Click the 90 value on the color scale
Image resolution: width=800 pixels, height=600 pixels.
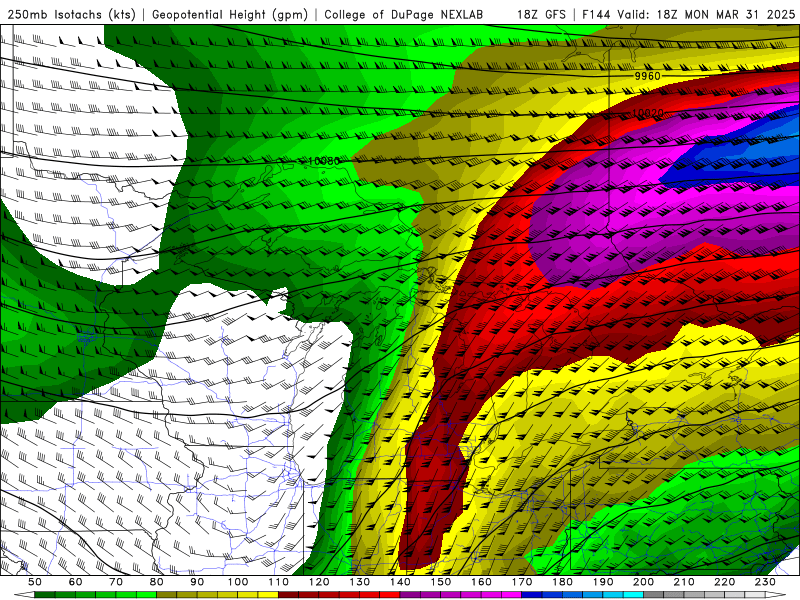pos(197,582)
